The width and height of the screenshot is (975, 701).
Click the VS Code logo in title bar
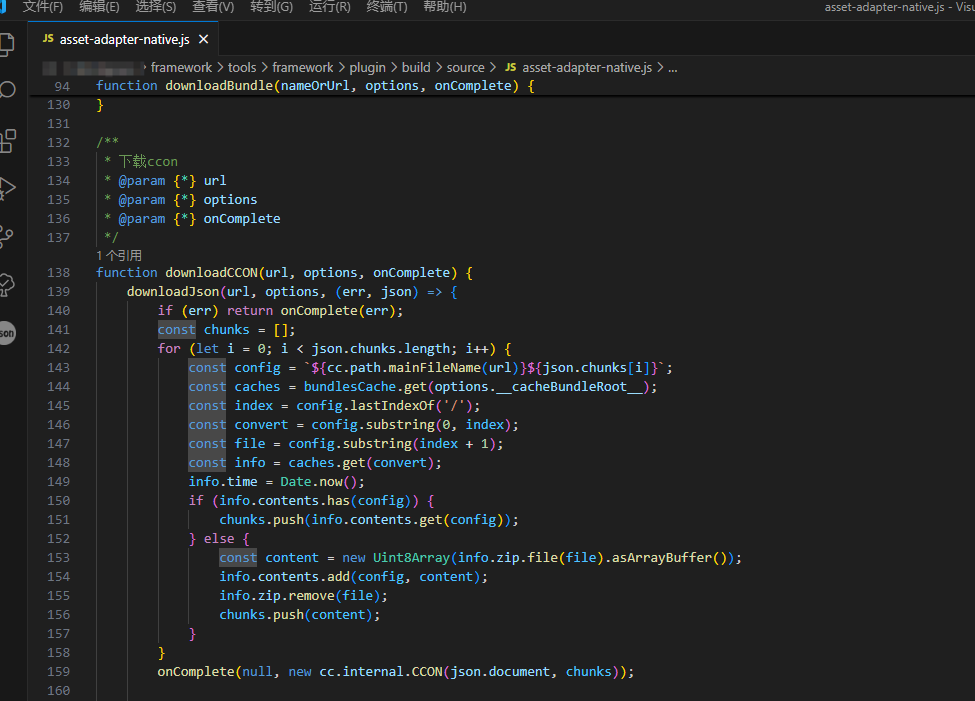(x=3, y=7)
